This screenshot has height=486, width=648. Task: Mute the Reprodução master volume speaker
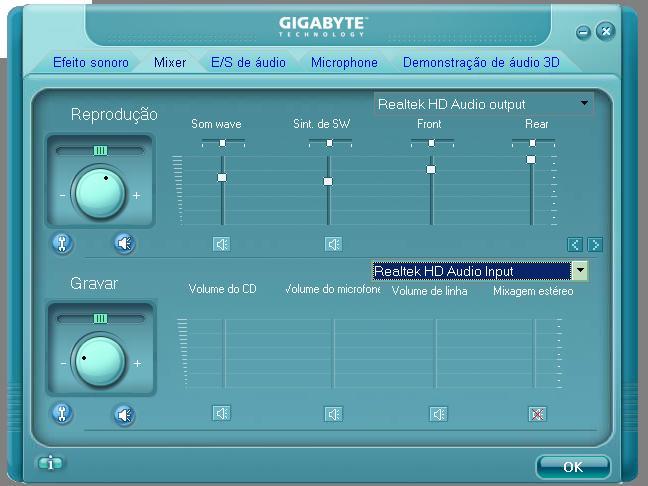pyautogui.click(x=124, y=243)
